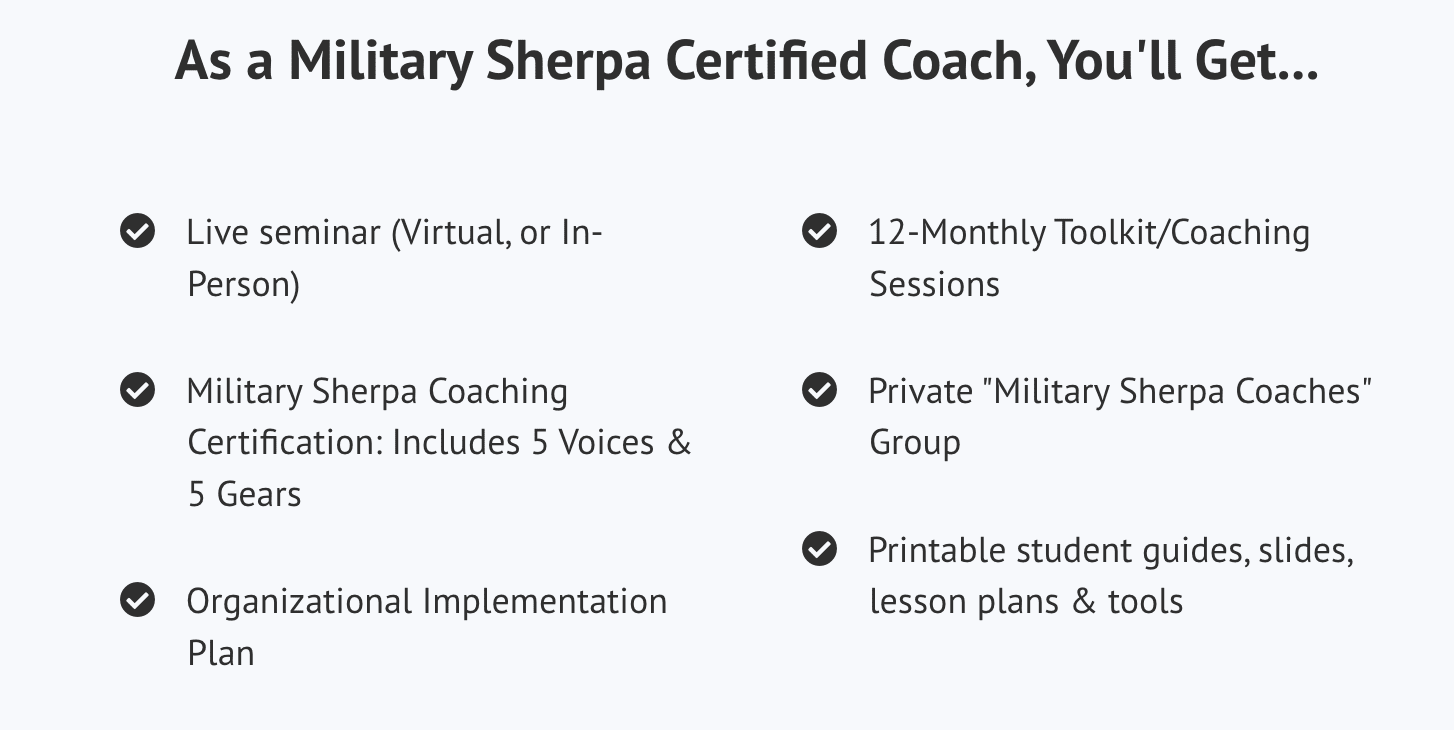Click the 'Organizational Implementation' text line
Screen dimensions: 1454x730
[427, 602]
